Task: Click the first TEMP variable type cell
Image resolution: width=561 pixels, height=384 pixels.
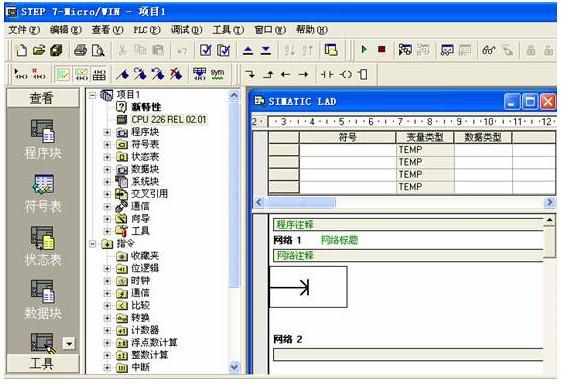Action: click(425, 150)
